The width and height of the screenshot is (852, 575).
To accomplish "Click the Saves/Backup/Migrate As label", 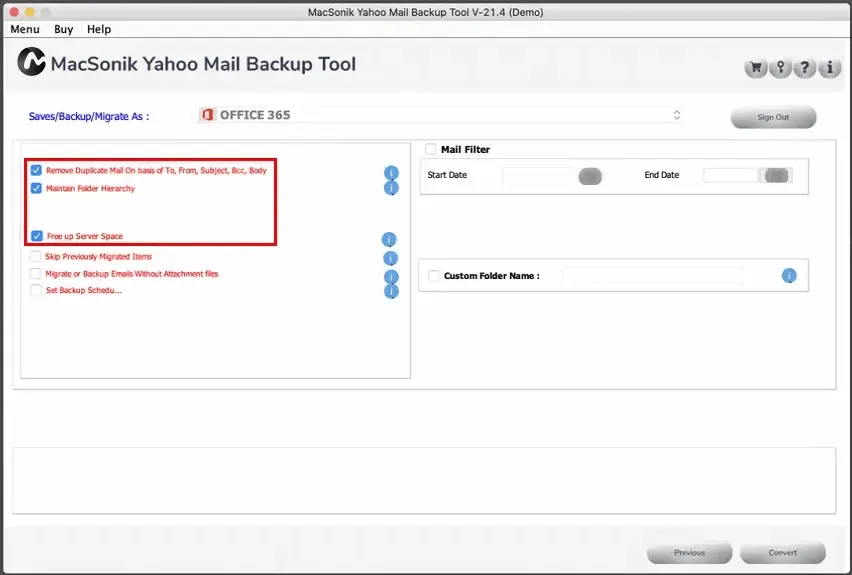I will 89,116.
